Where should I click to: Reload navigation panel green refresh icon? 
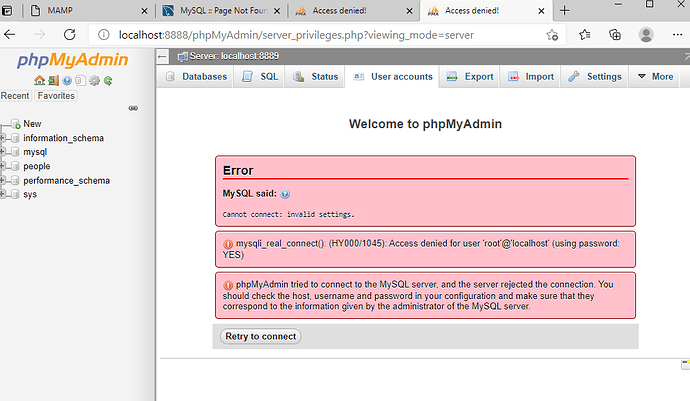coord(108,81)
